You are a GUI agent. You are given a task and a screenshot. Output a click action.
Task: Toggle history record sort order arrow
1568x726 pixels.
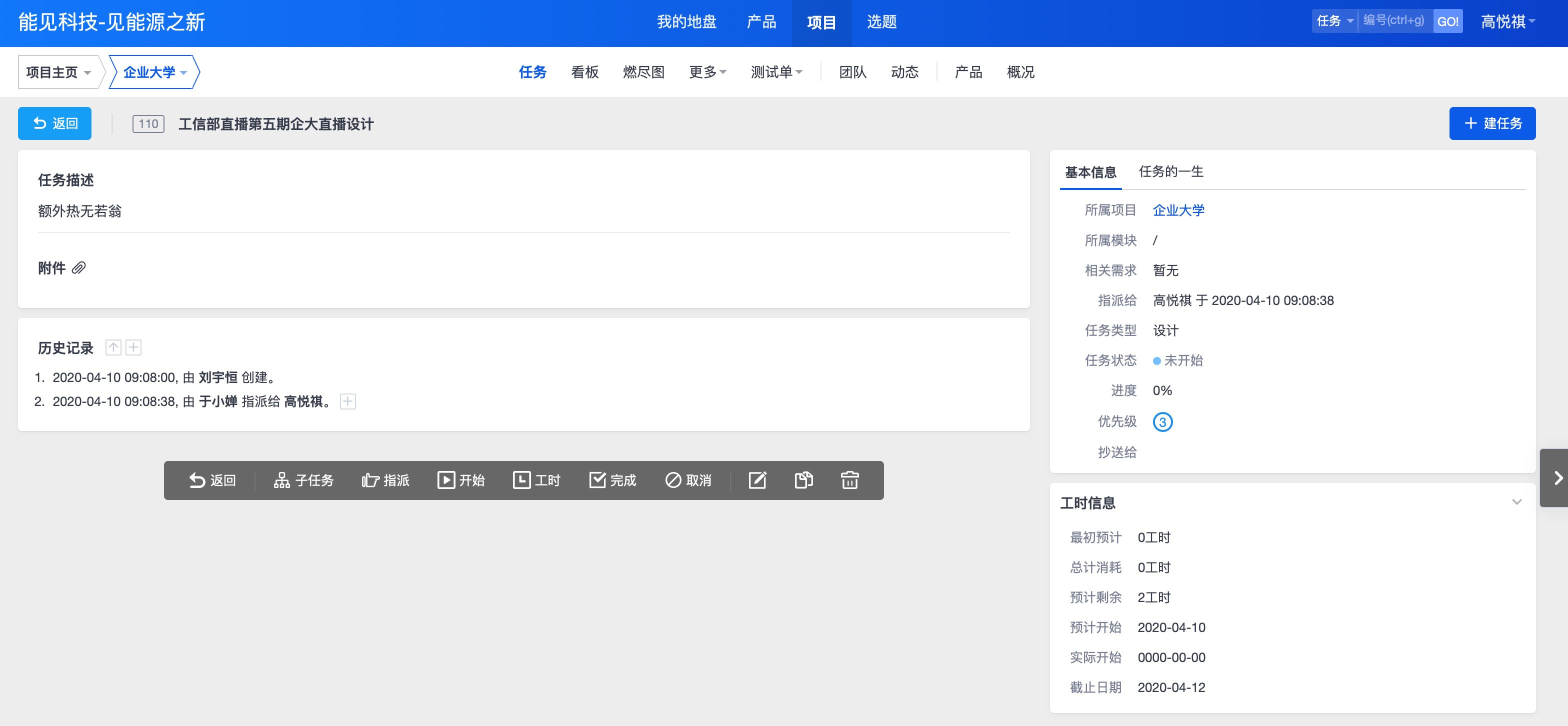point(113,347)
